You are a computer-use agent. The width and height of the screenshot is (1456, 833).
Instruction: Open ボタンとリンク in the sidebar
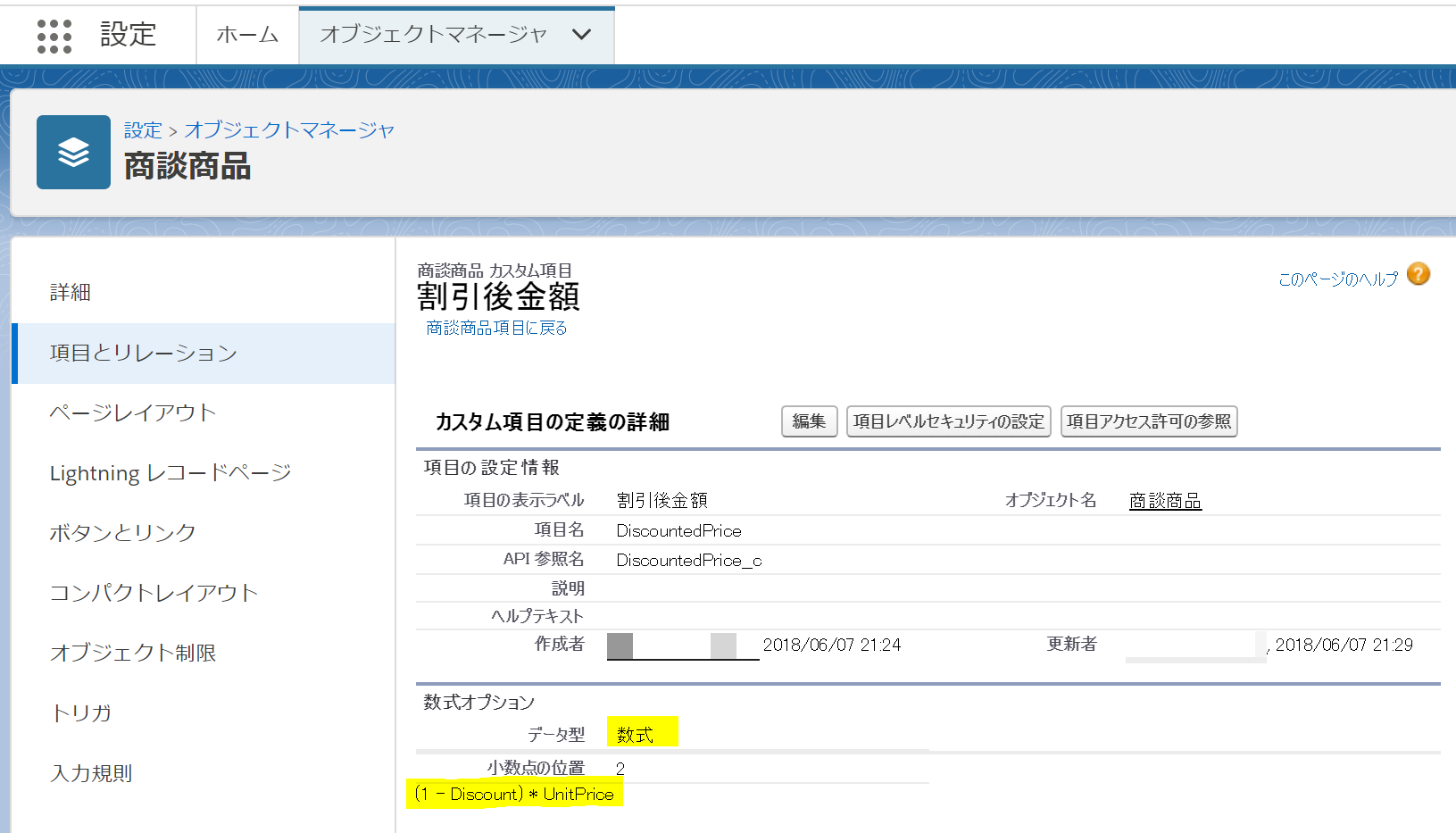tap(123, 532)
